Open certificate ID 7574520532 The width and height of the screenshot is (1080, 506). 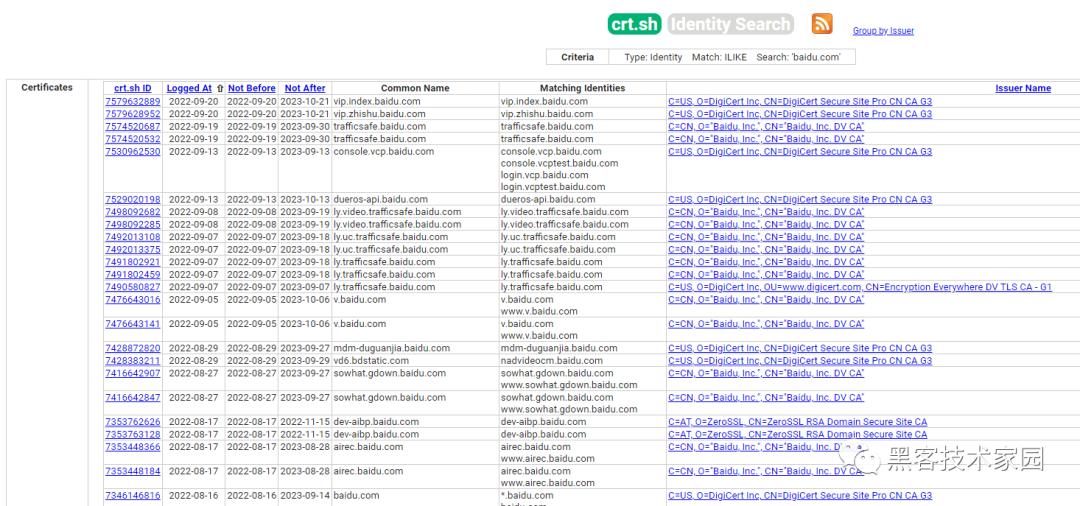133,139
